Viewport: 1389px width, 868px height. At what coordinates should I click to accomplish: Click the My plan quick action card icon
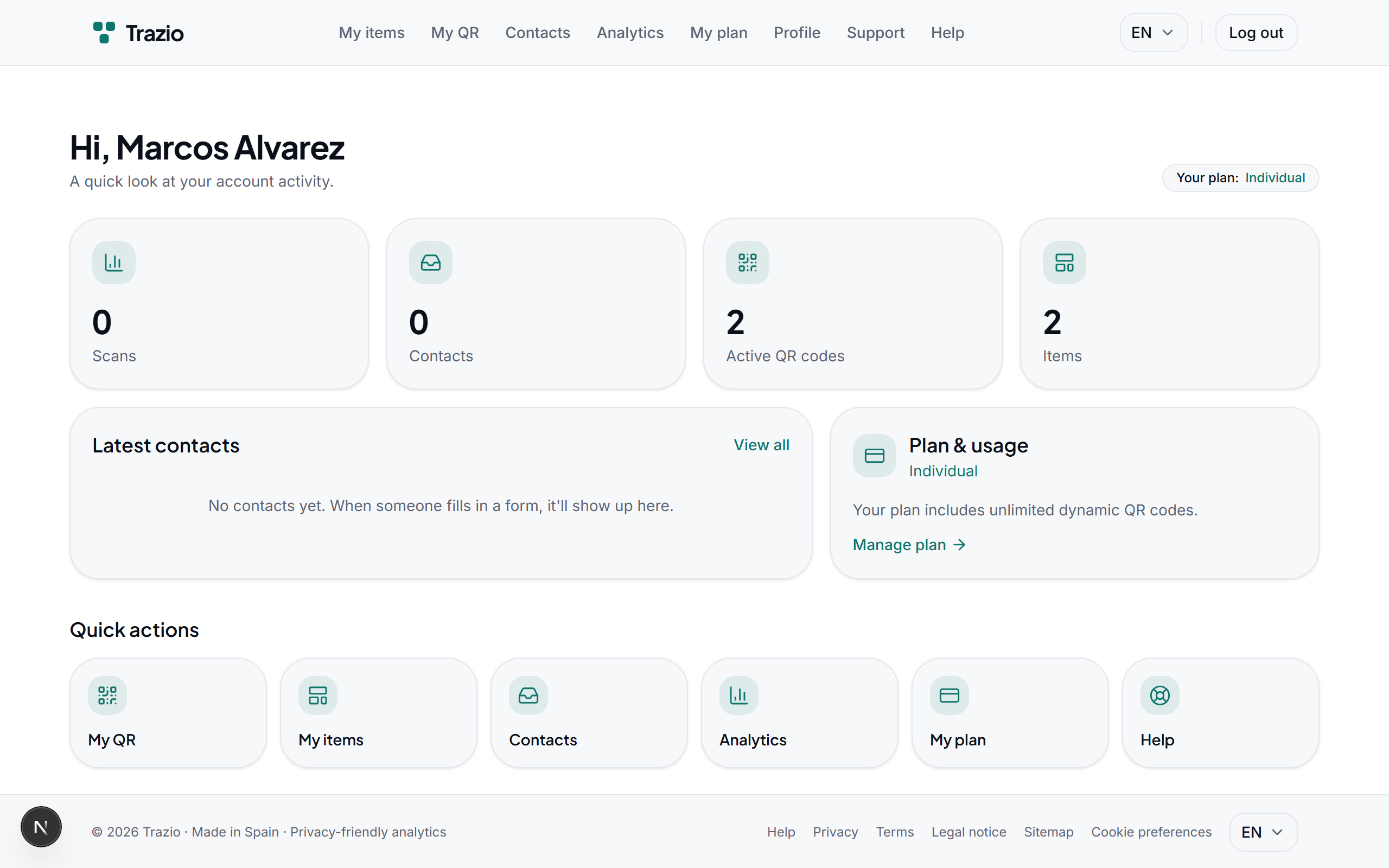[x=950, y=695]
